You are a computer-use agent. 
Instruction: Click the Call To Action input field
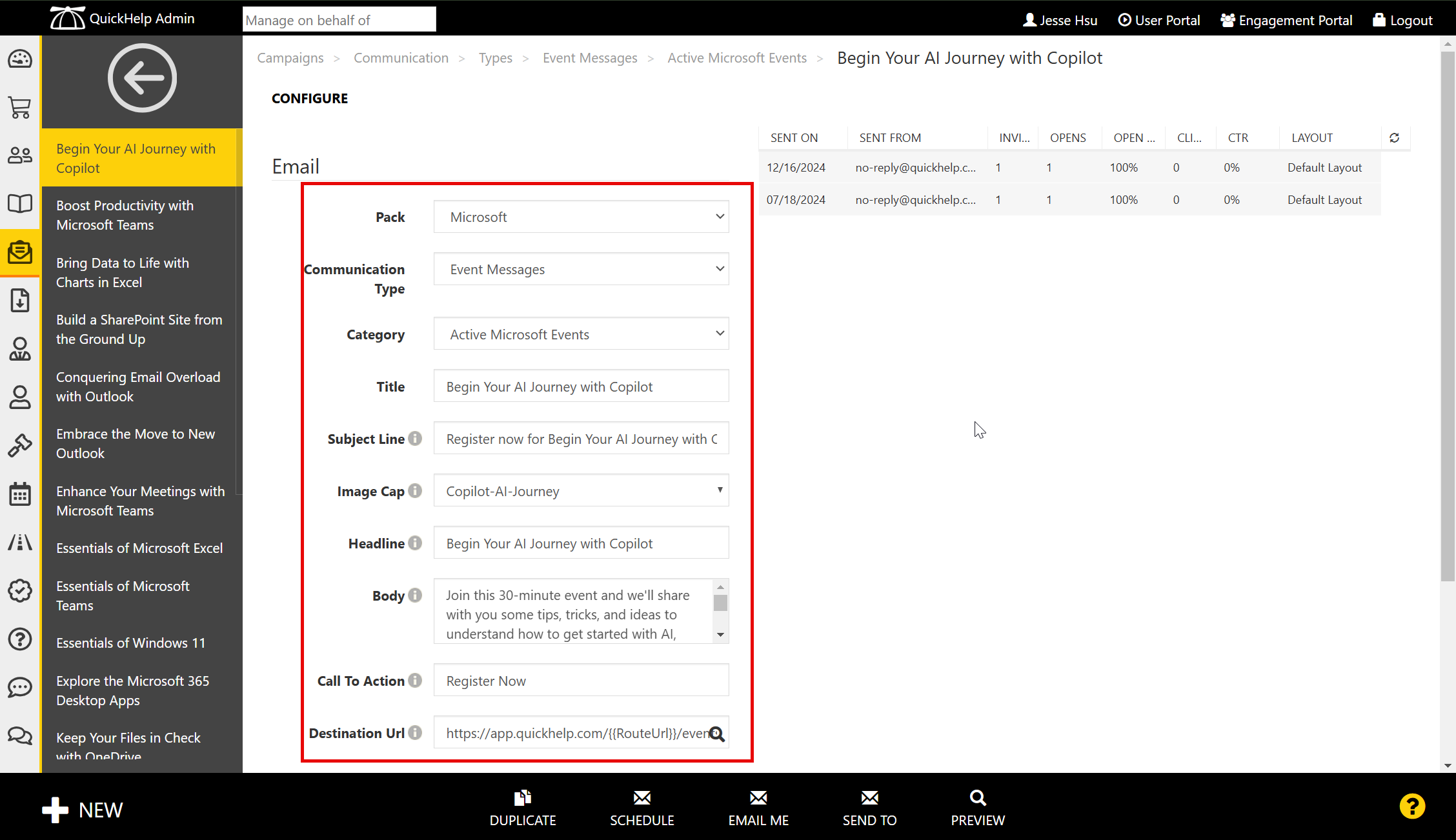pyautogui.click(x=581, y=681)
